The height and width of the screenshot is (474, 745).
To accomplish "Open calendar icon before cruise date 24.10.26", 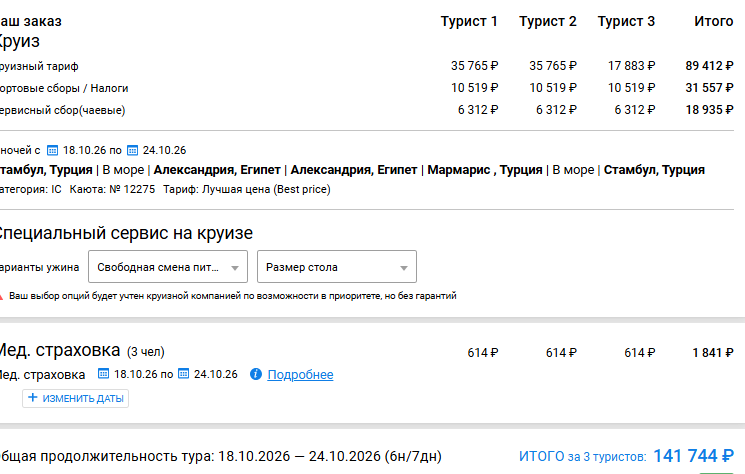I will [133, 151].
